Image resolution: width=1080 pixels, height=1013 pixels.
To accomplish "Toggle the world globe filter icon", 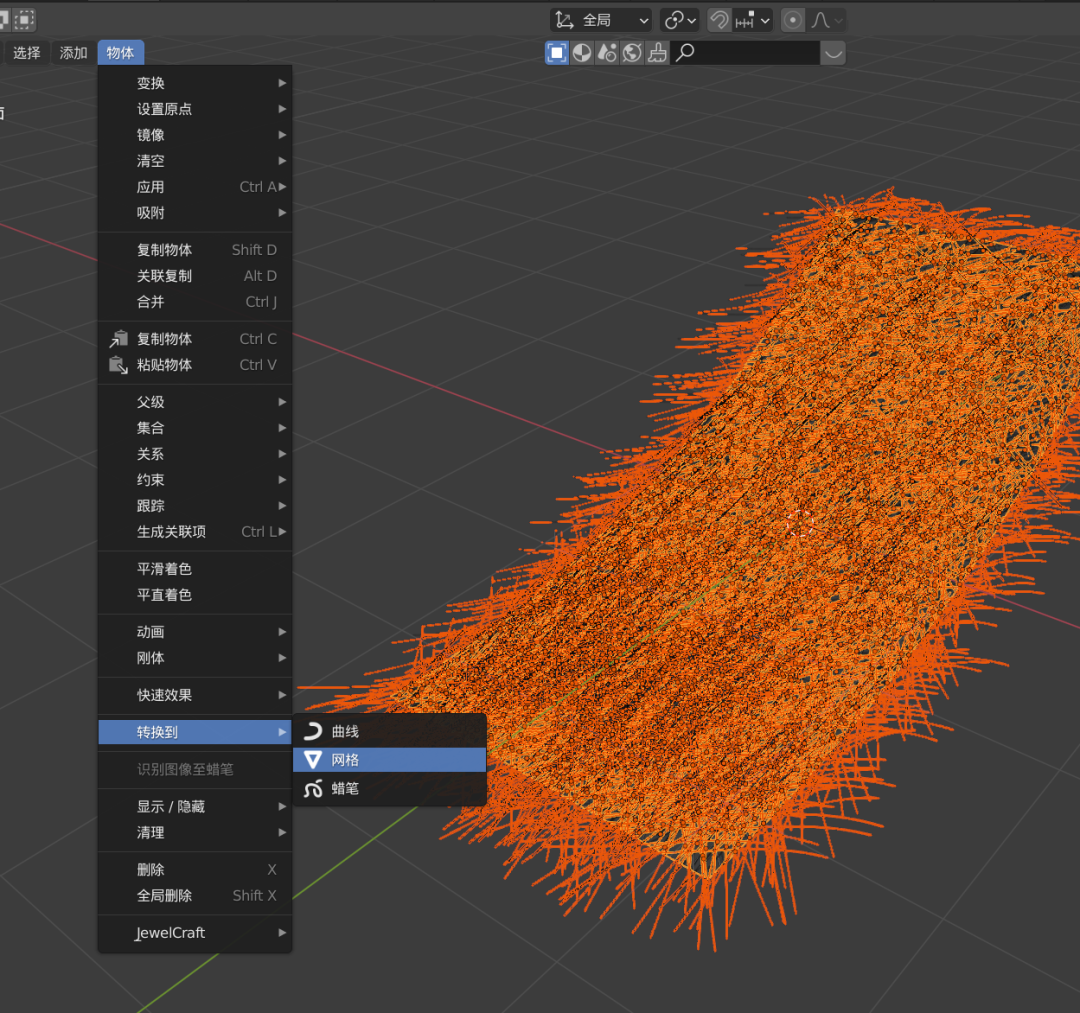I will click(632, 53).
